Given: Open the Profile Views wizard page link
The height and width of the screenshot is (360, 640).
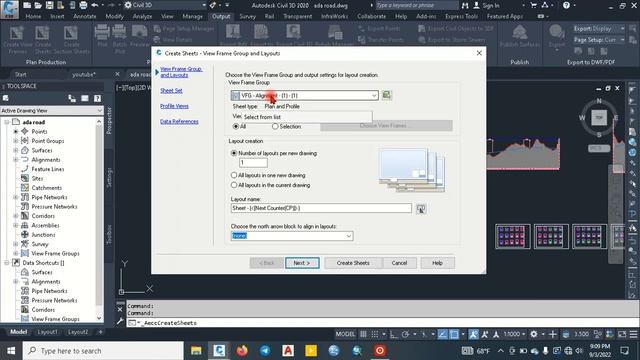Looking at the screenshot, I should click(174, 106).
